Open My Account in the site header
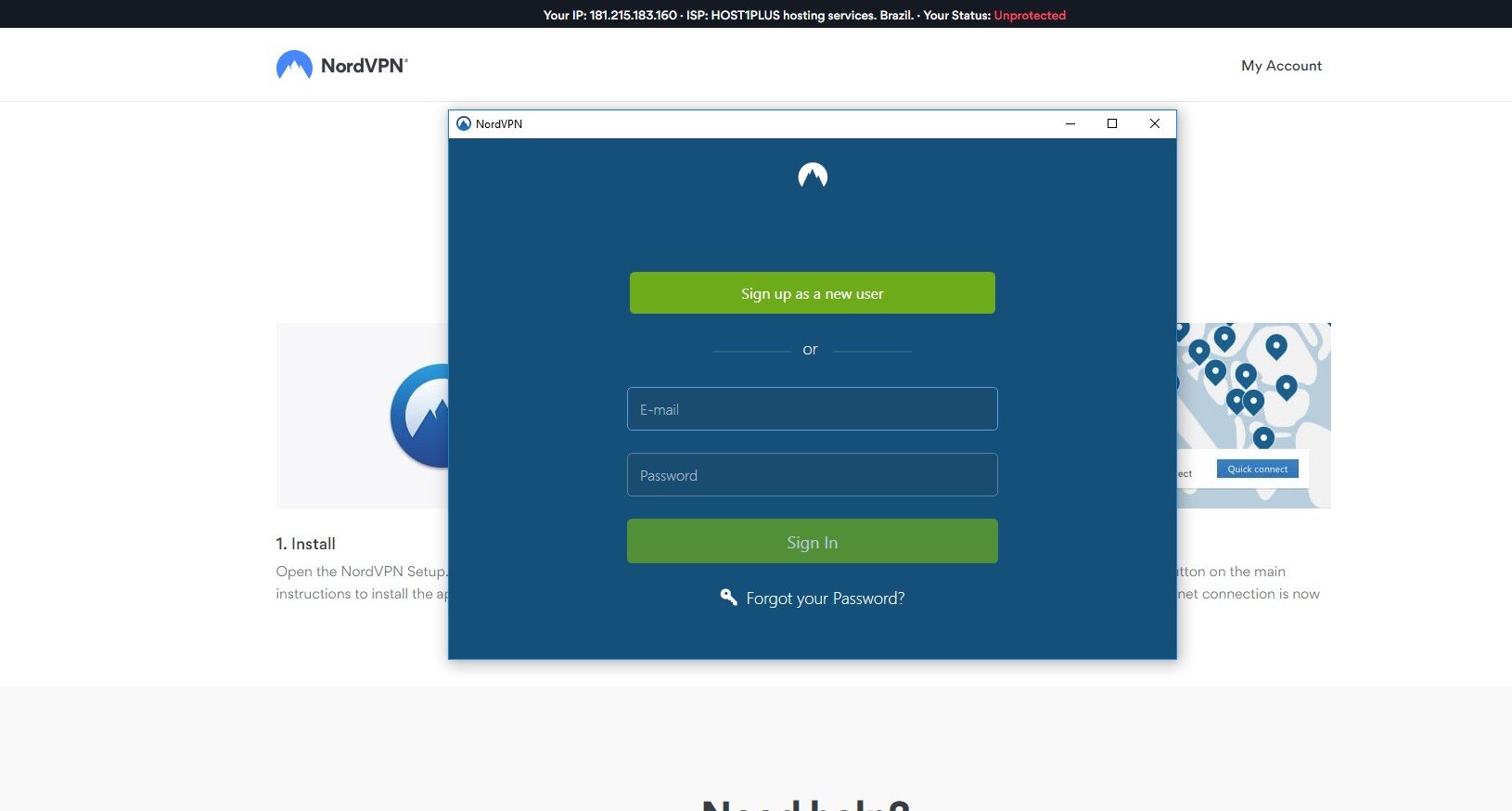The height and width of the screenshot is (811, 1512). click(1281, 66)
